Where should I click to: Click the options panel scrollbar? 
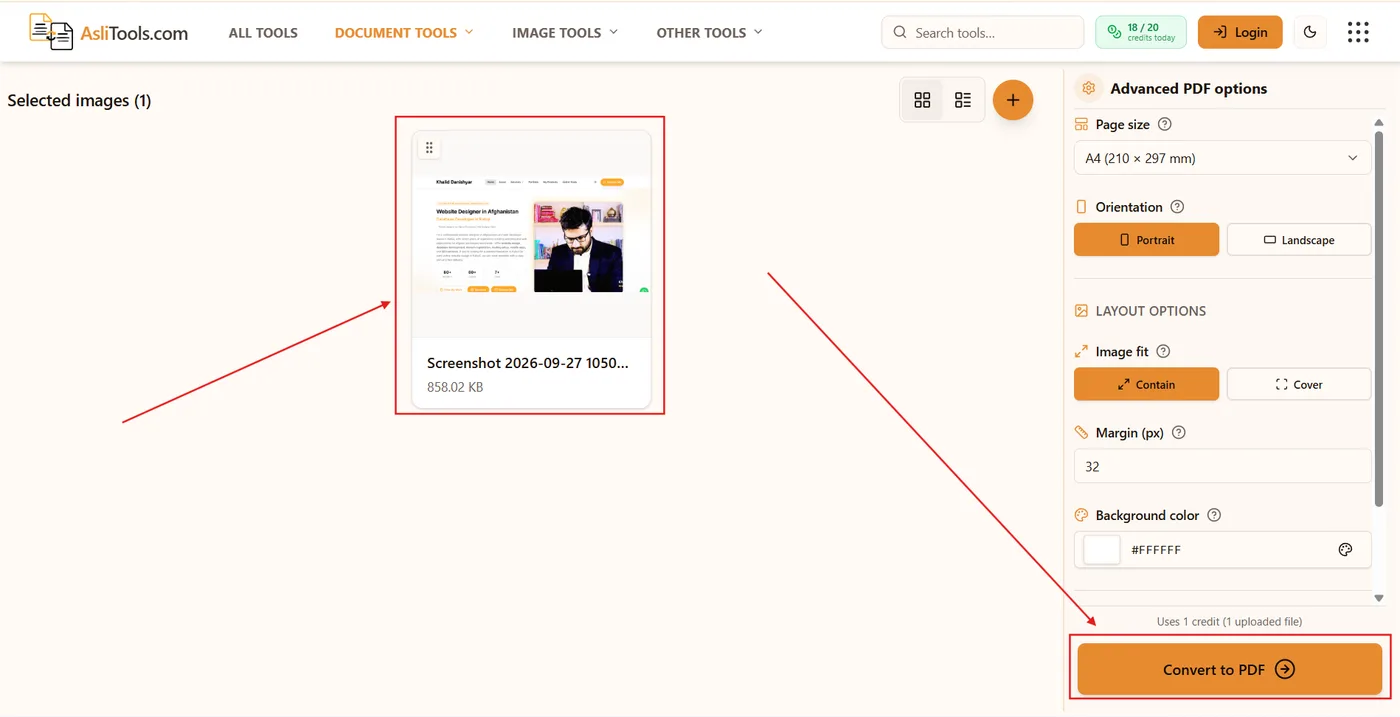1379,320
